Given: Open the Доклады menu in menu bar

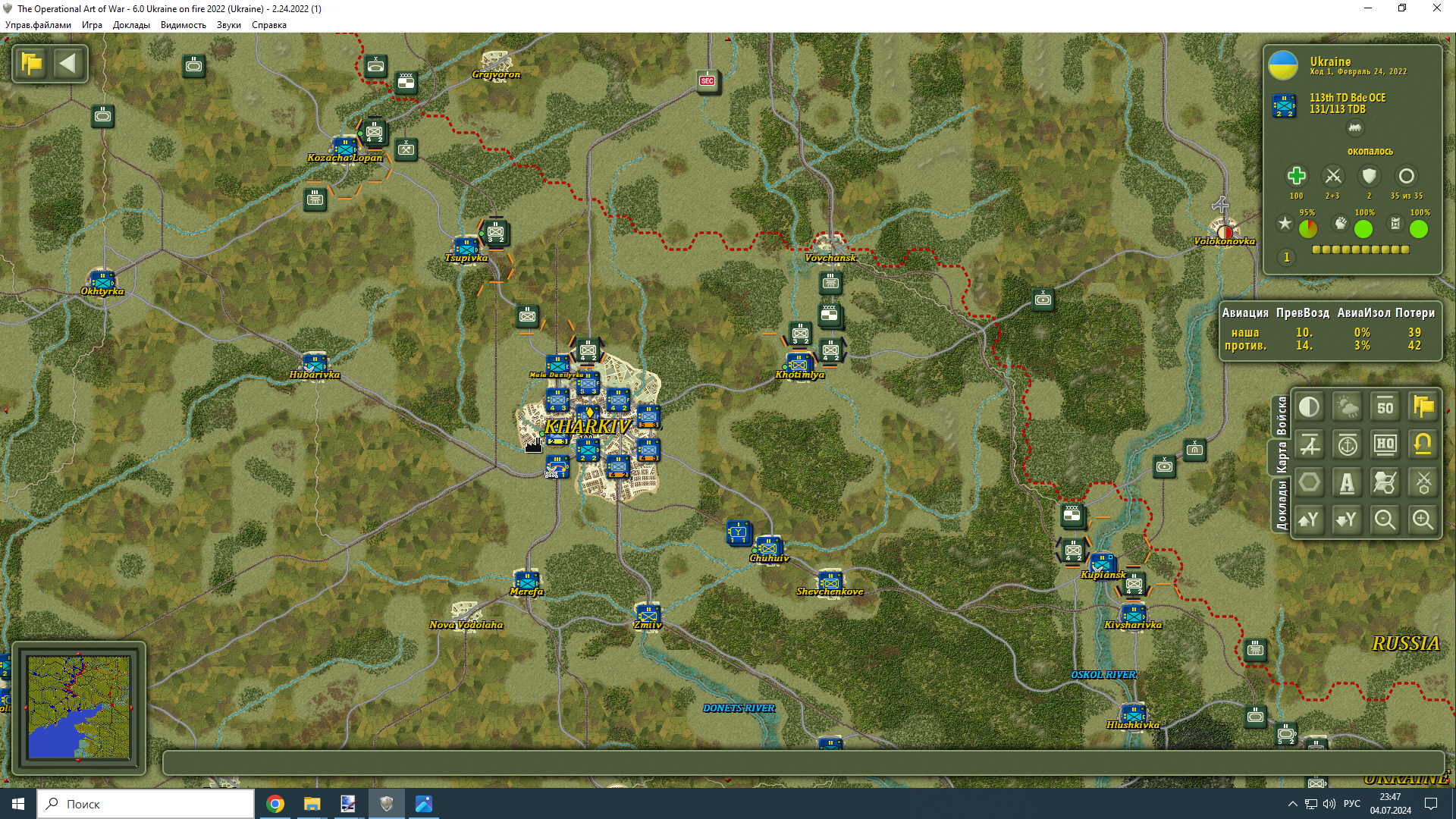Looking at the screenshot, I should [x=131, y=25].
